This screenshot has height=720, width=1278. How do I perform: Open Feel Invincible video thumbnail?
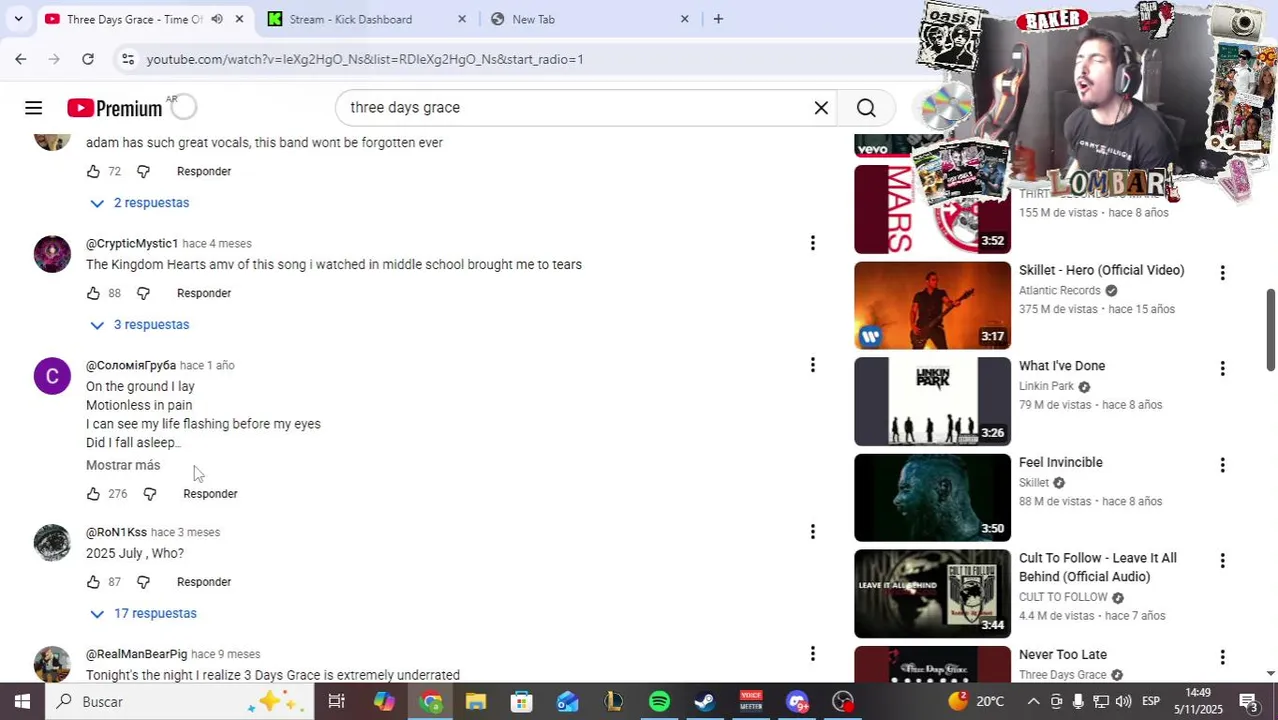coord(932,498)
